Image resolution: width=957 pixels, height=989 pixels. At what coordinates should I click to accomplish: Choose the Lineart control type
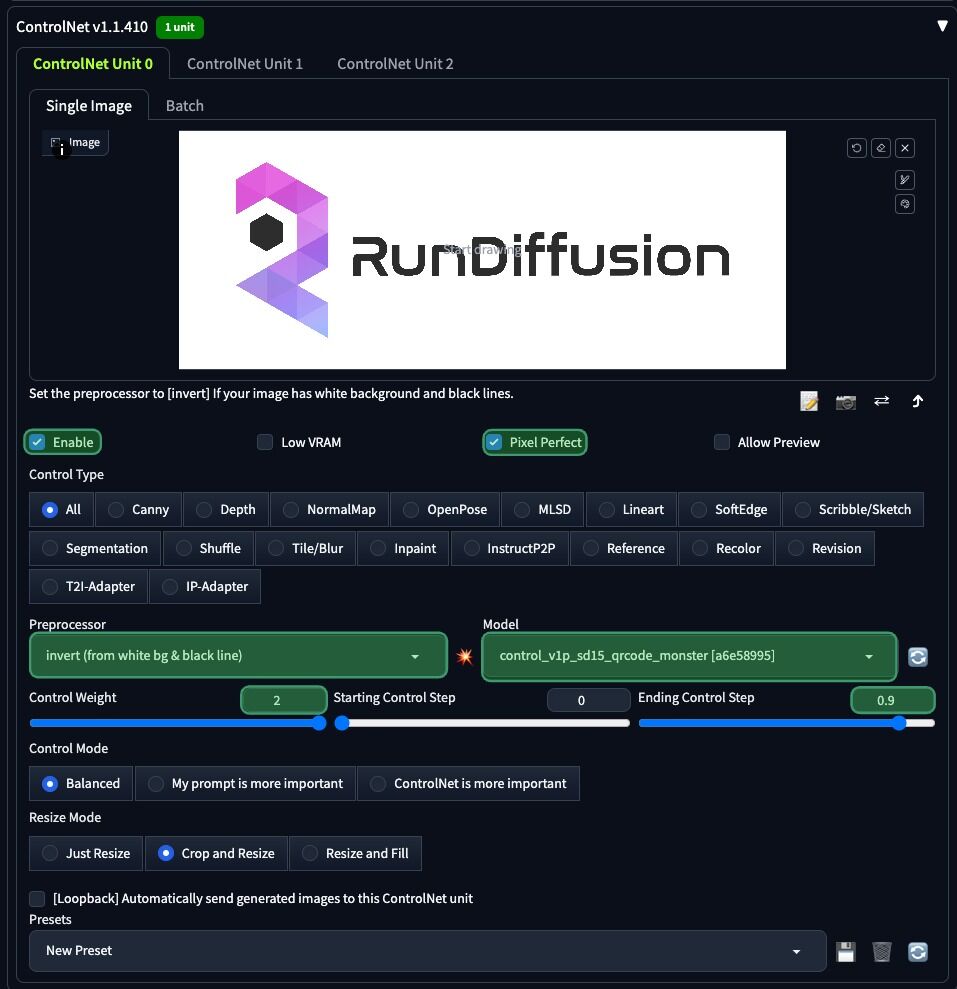(x=631, y=510)
